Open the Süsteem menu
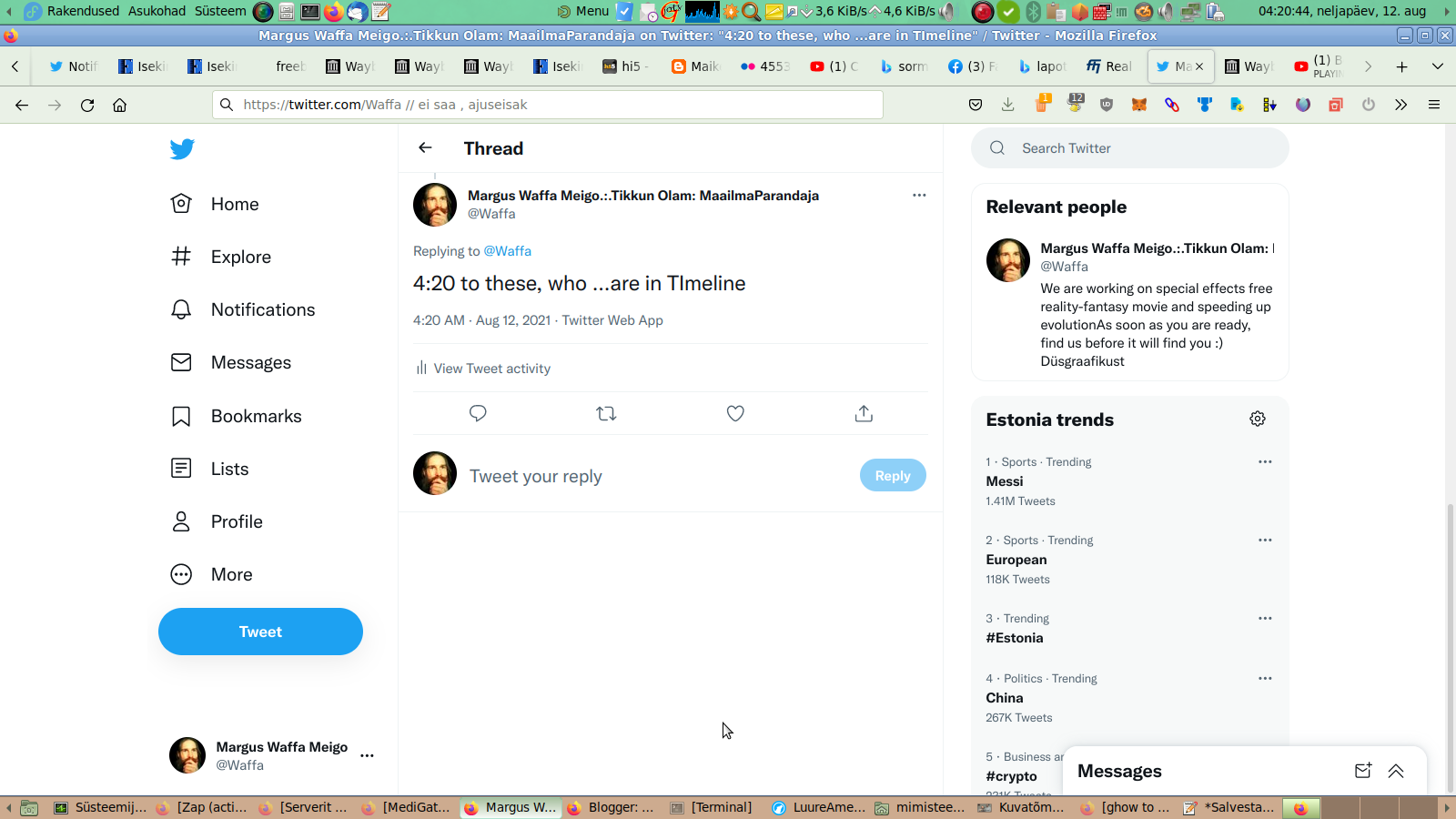The image size is (1456, 819). pos(220,11)
